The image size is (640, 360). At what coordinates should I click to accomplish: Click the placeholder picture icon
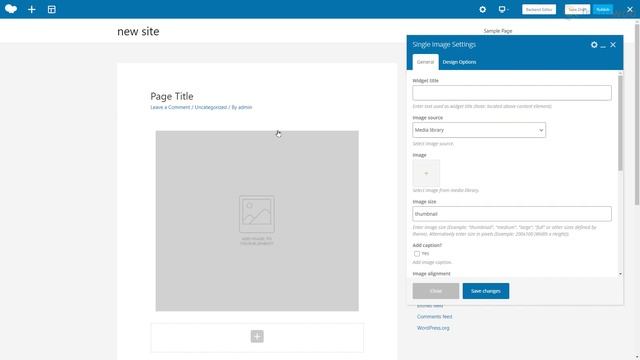click(257, 214)
